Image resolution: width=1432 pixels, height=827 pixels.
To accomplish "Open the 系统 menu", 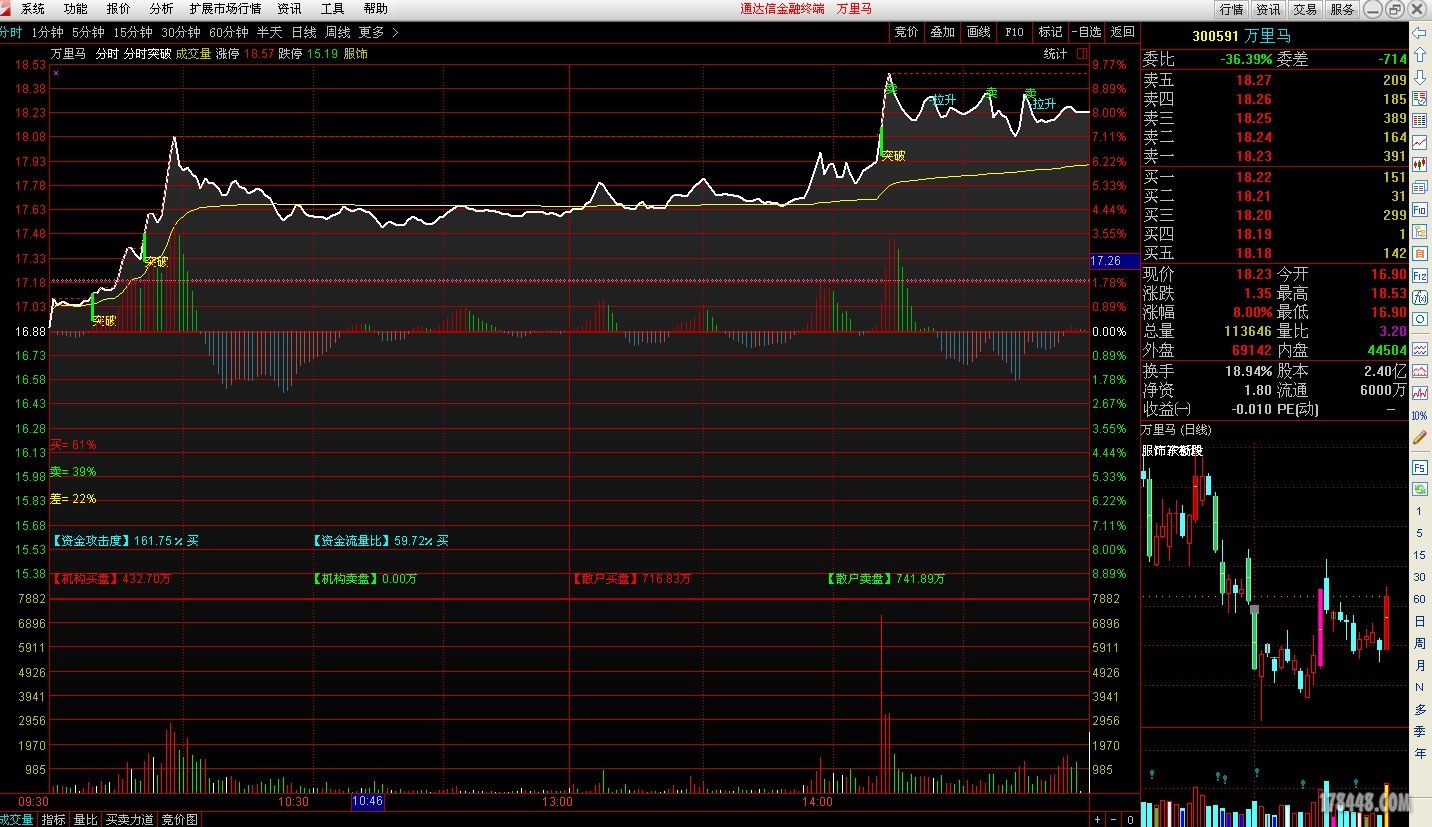I will [x=33, y=9].
